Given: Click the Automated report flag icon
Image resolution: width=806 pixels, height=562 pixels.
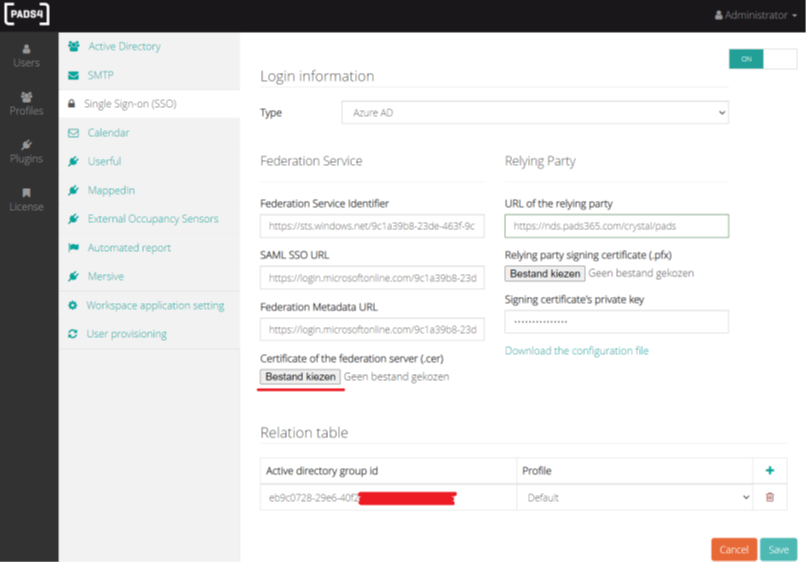Looking at the screenshot, I should [x=74, y=247].
